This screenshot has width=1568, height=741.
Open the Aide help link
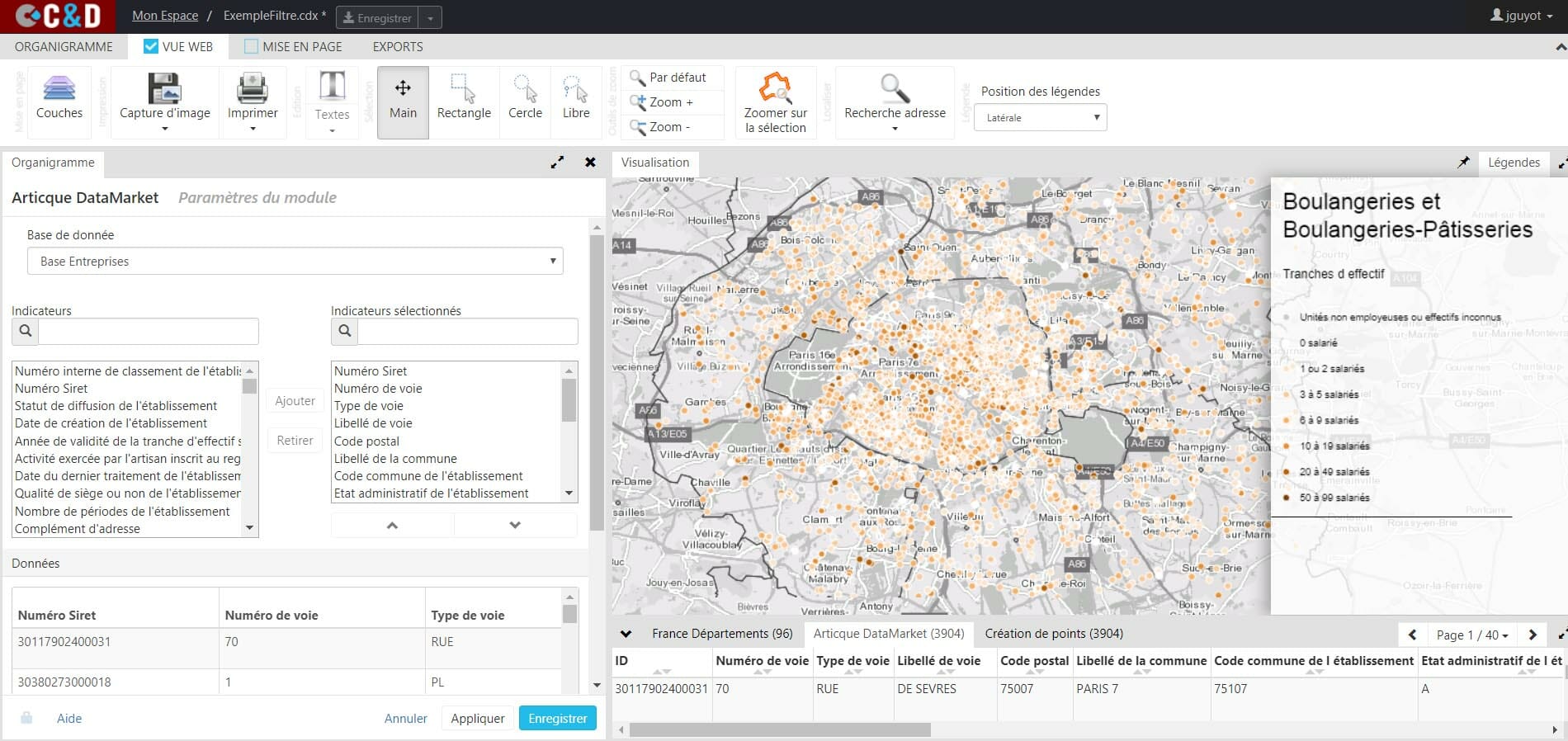pos(69,718)
